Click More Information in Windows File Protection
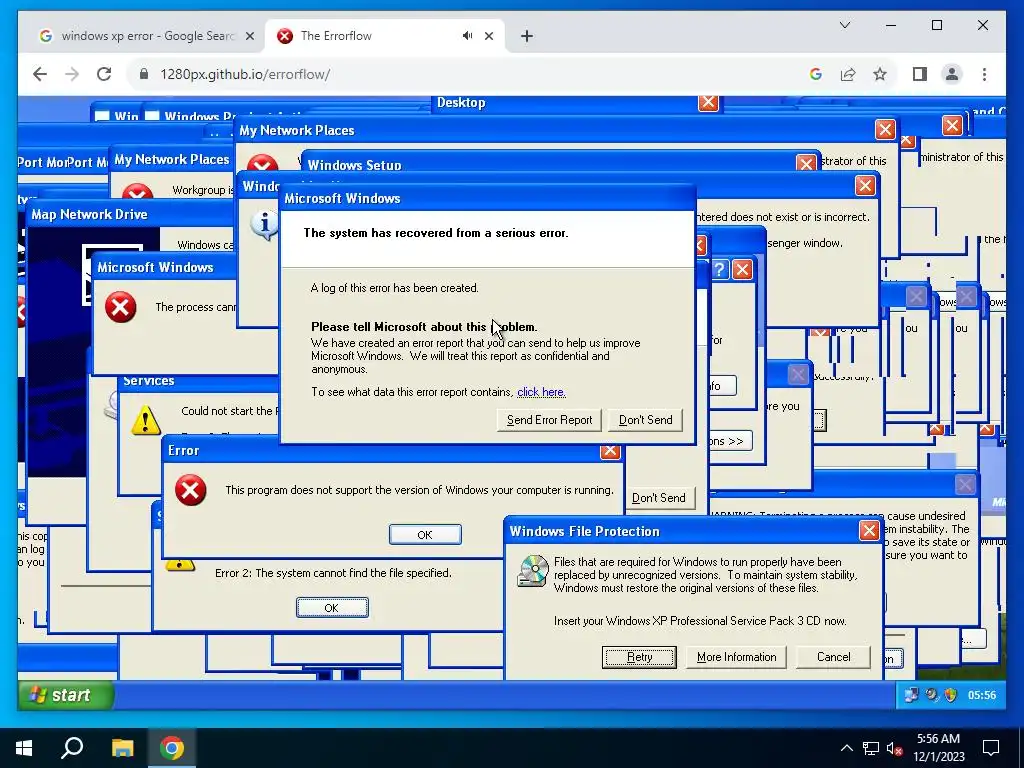The image size is (1024, 768). (x=736, y=657)
